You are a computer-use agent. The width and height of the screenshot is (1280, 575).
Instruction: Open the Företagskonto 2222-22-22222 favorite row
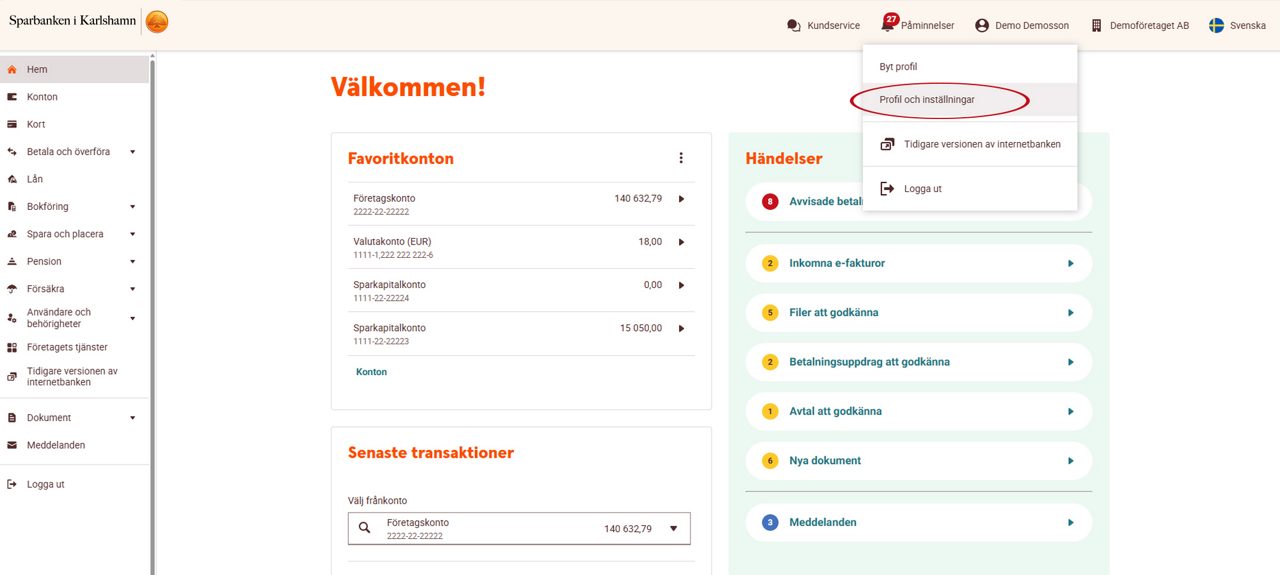(520, 204)
